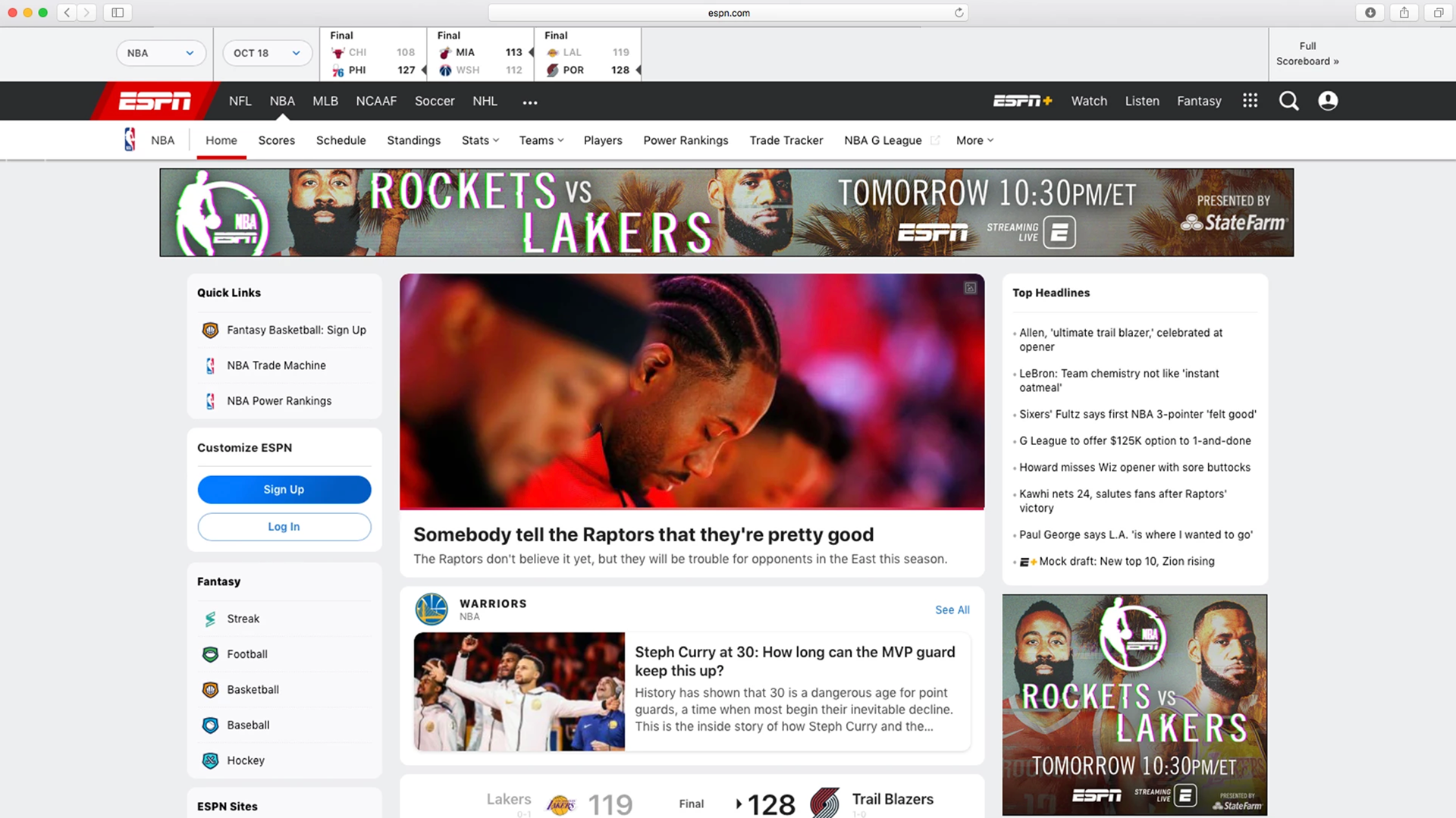Click the Fantasy Hockey icon
The width and height of the screenshot is (1456, 818).
(x=210, y=760)
